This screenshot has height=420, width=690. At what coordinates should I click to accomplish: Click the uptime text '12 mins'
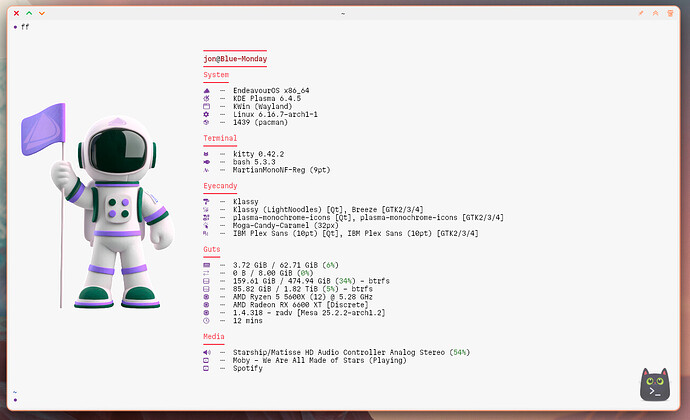pyautogui.click(x=248, y=321)
